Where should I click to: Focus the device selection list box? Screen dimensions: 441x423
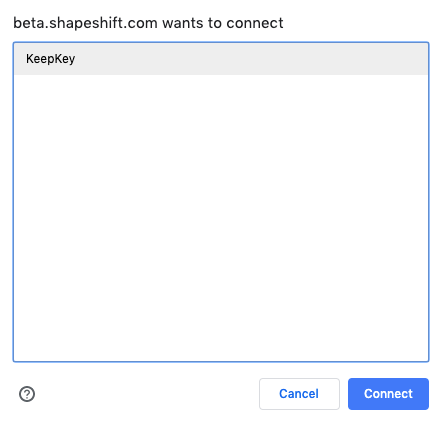[221, 202]
